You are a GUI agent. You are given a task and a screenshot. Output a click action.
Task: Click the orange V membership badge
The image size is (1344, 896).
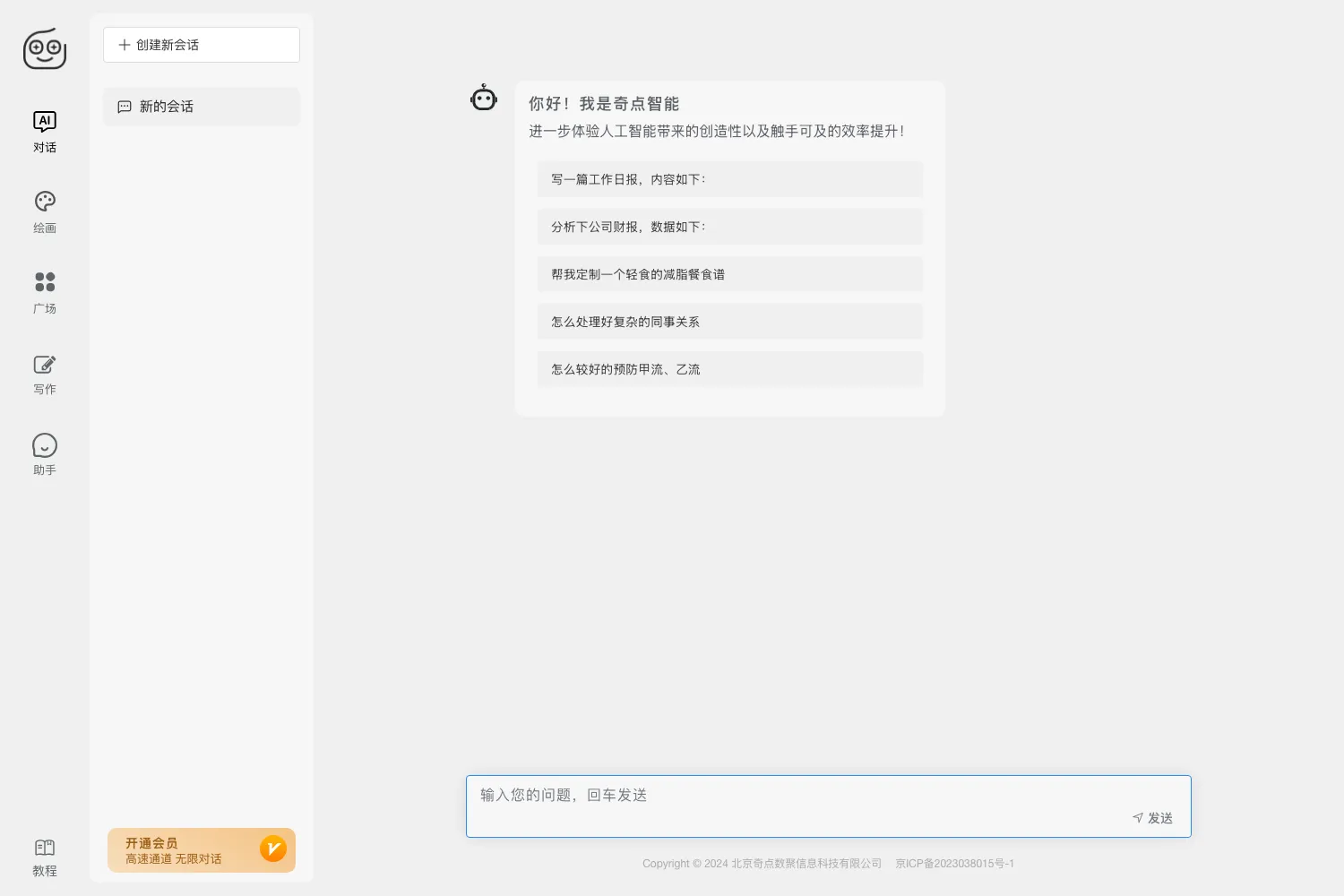coord(273,849)
